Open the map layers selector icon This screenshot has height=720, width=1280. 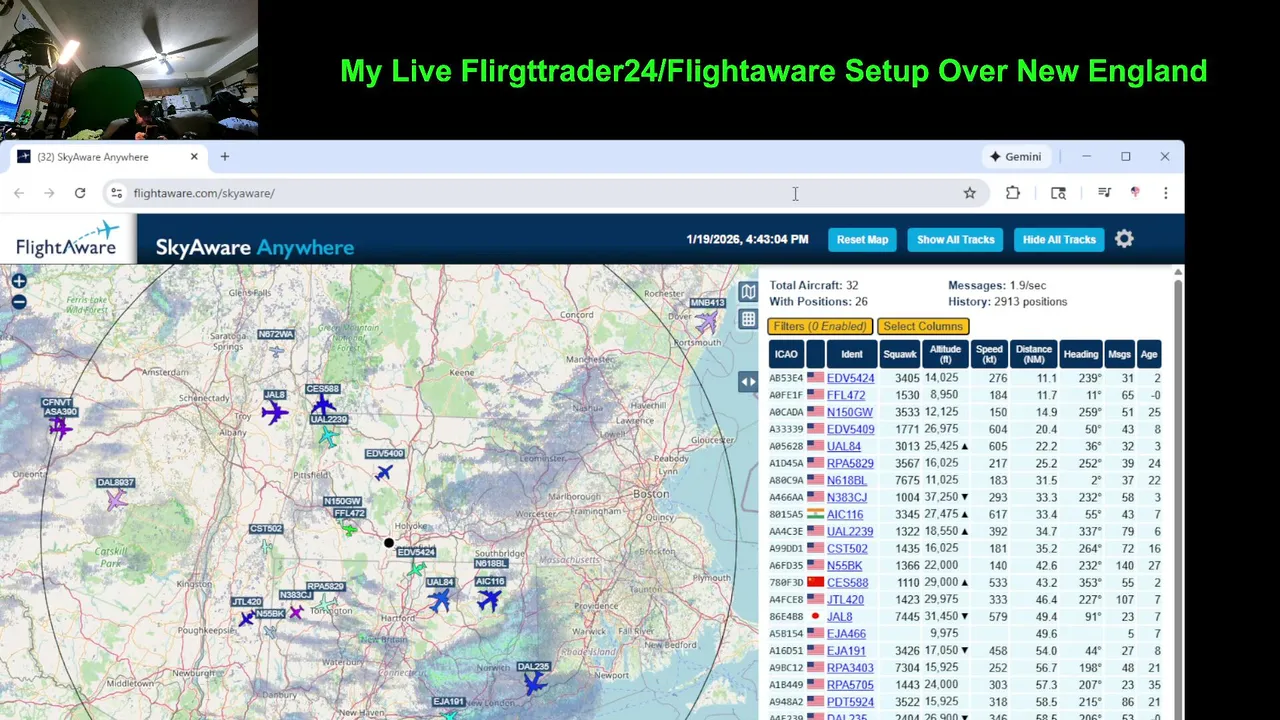point(748,291)
